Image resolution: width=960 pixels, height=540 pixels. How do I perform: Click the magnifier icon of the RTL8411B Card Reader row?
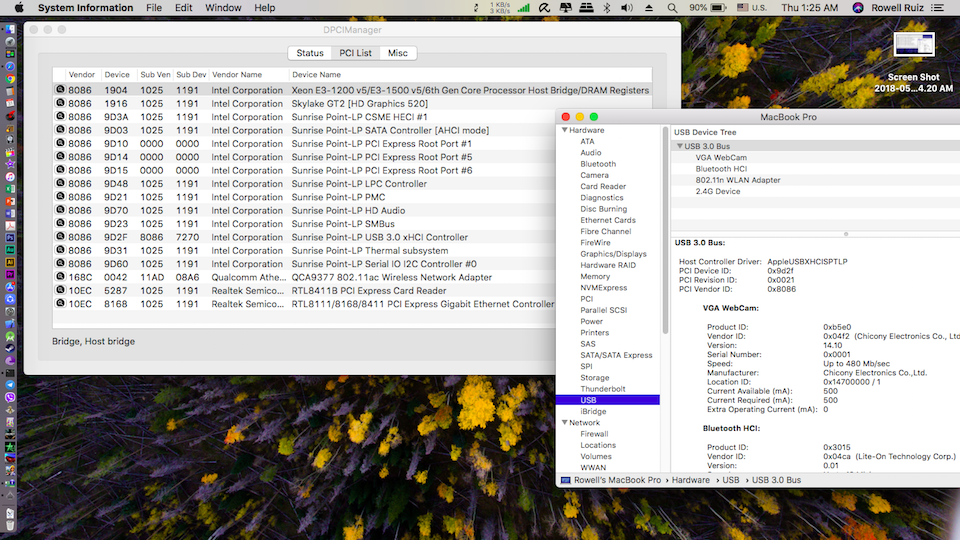60,290
